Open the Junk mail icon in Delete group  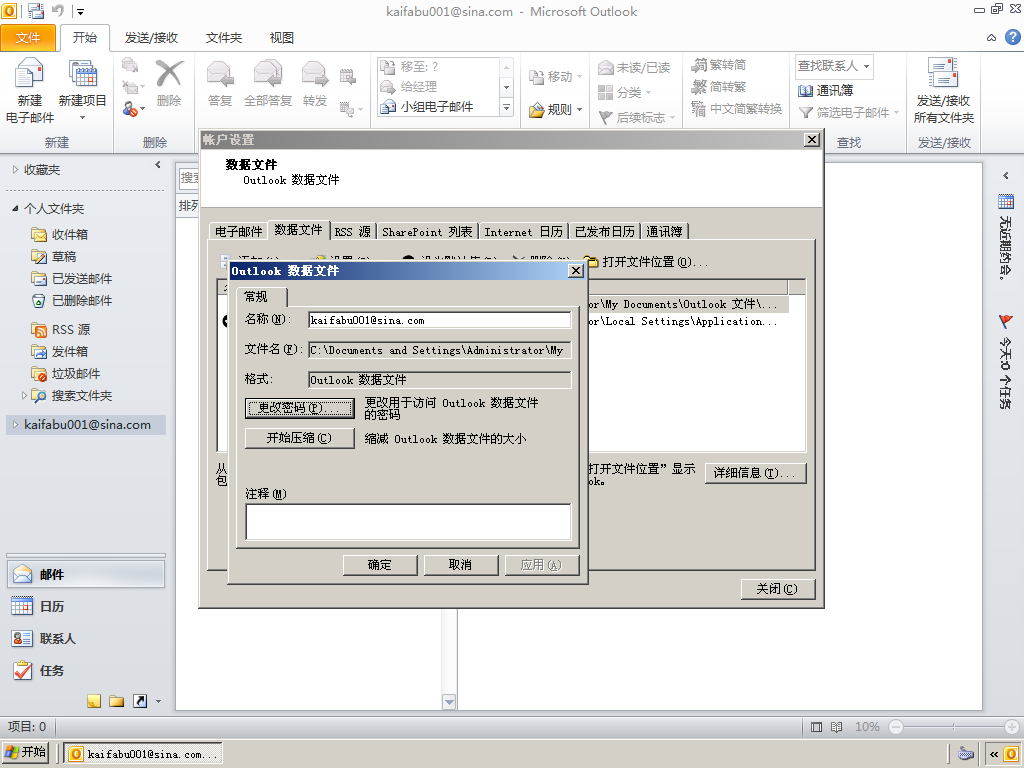[131, 108]
